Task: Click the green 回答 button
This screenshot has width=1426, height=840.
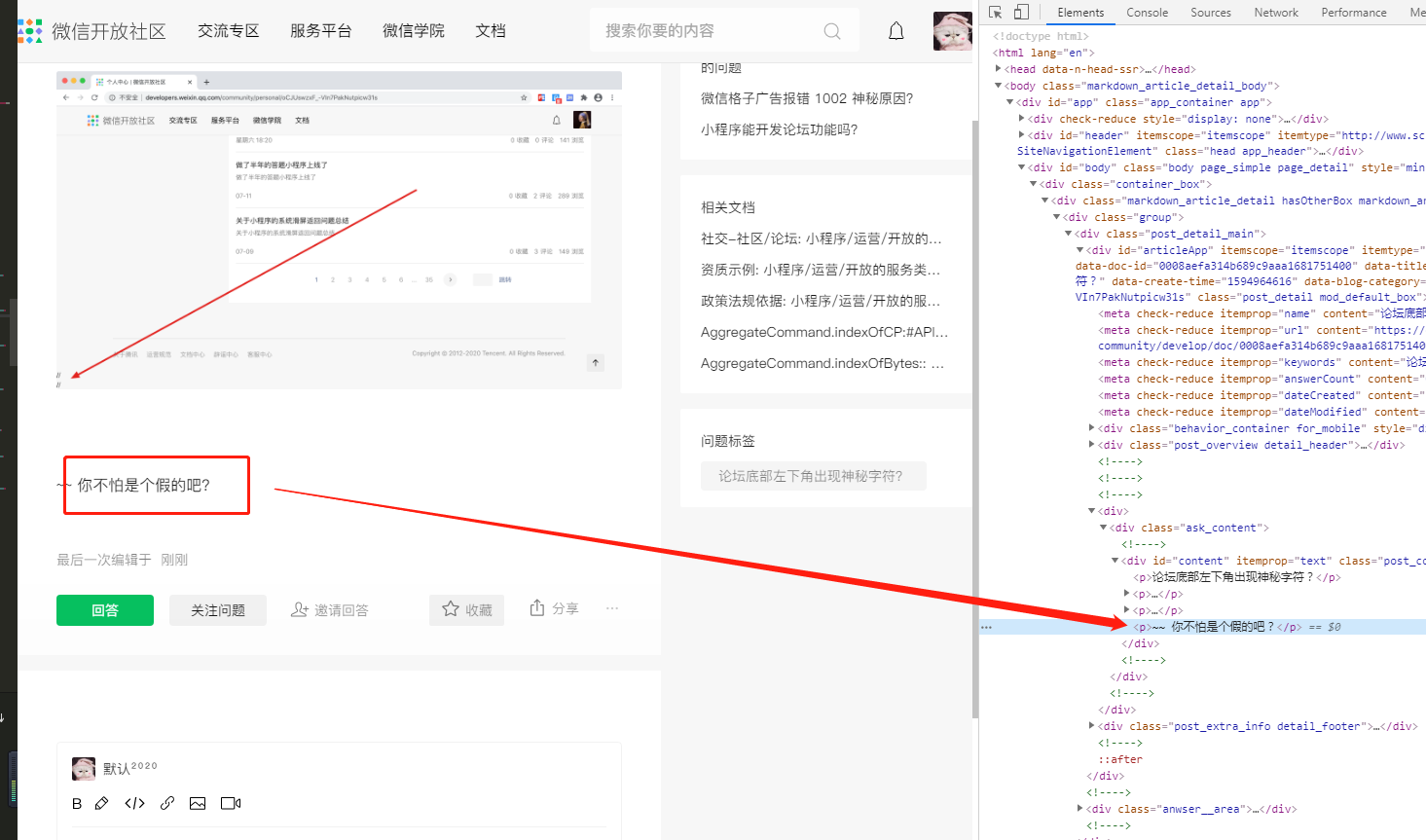Action: (105, 610)
